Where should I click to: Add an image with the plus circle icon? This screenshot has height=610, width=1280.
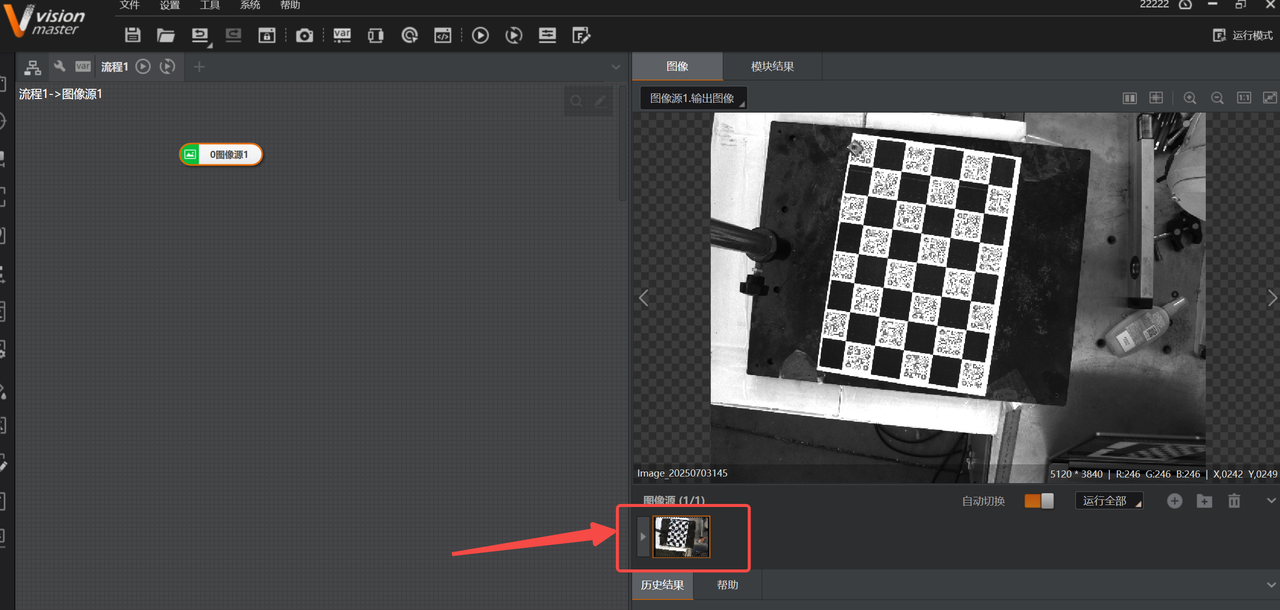pos(1175,501)
